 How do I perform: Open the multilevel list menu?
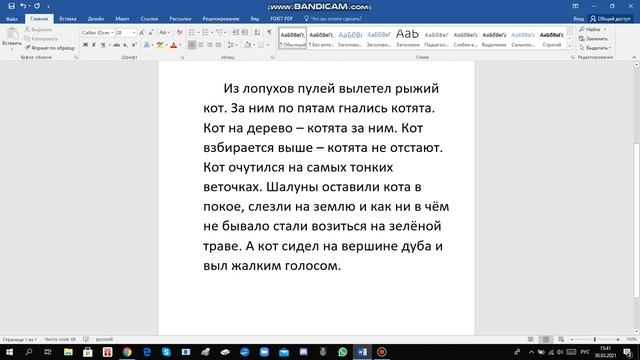coord(219,33)
